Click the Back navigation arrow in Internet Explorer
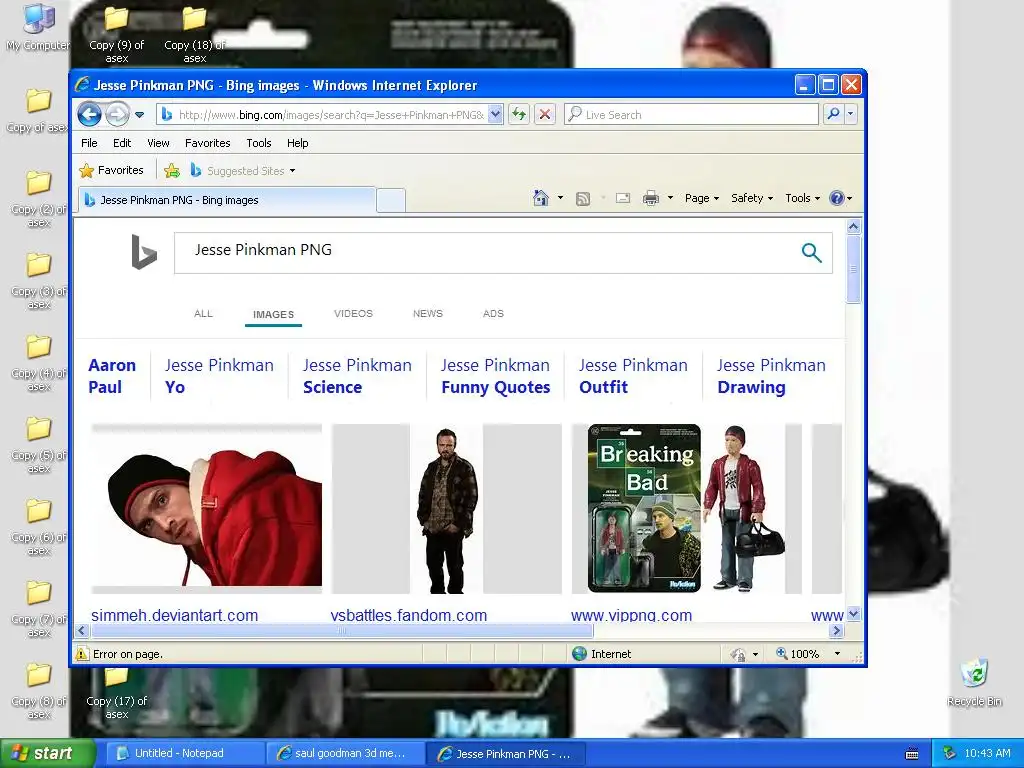The height and width of the screenshot is (768, 1024). click(89, 114)
